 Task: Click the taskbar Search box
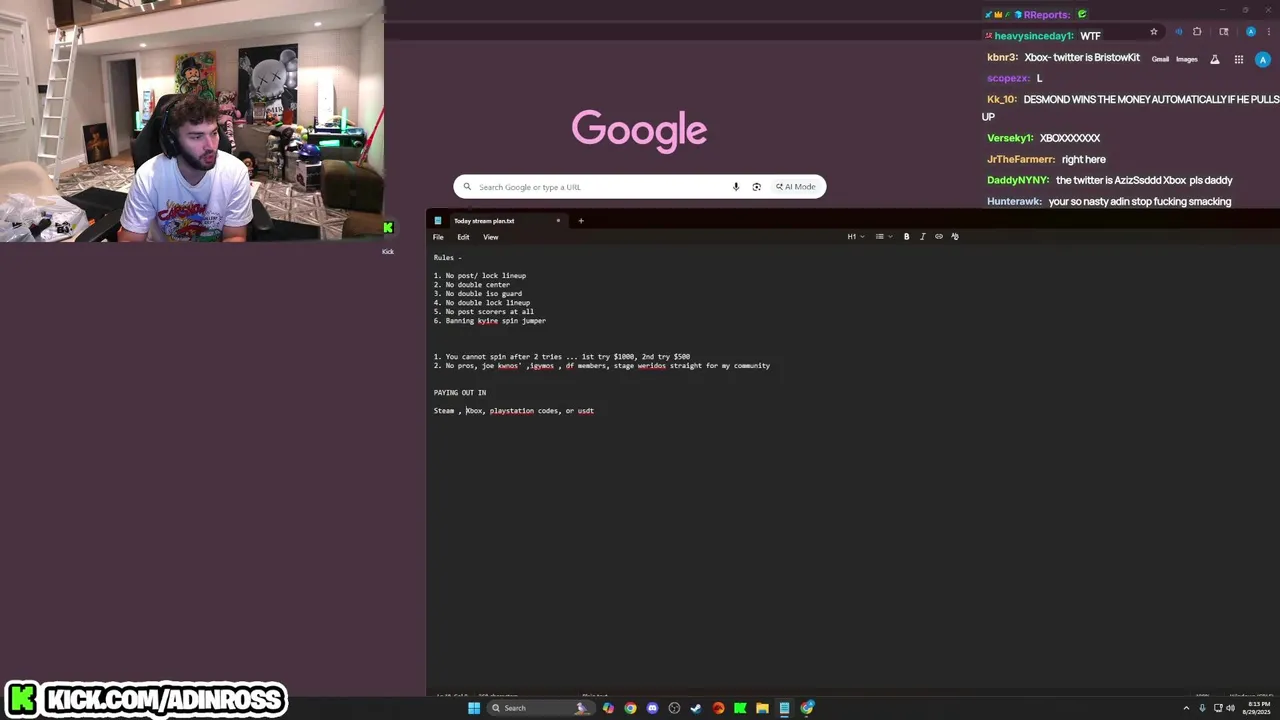[540, 708]
